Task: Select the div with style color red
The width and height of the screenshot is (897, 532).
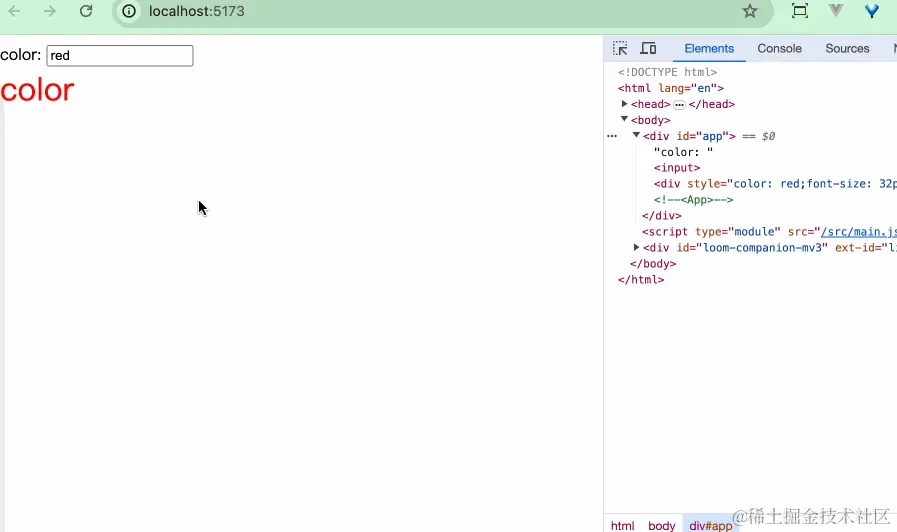Action: click(x=775, y=184)
